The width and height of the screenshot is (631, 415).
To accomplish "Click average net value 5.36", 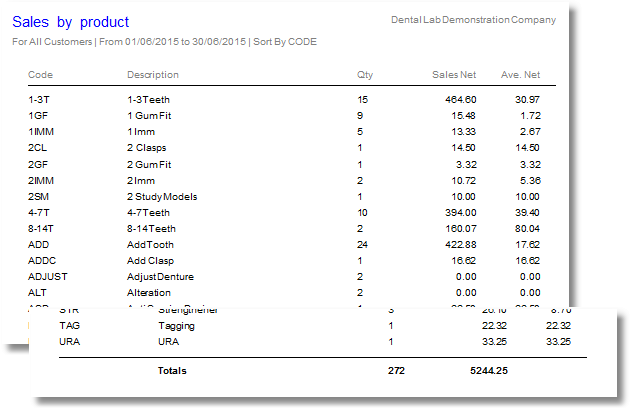I will tap(530, 181).
